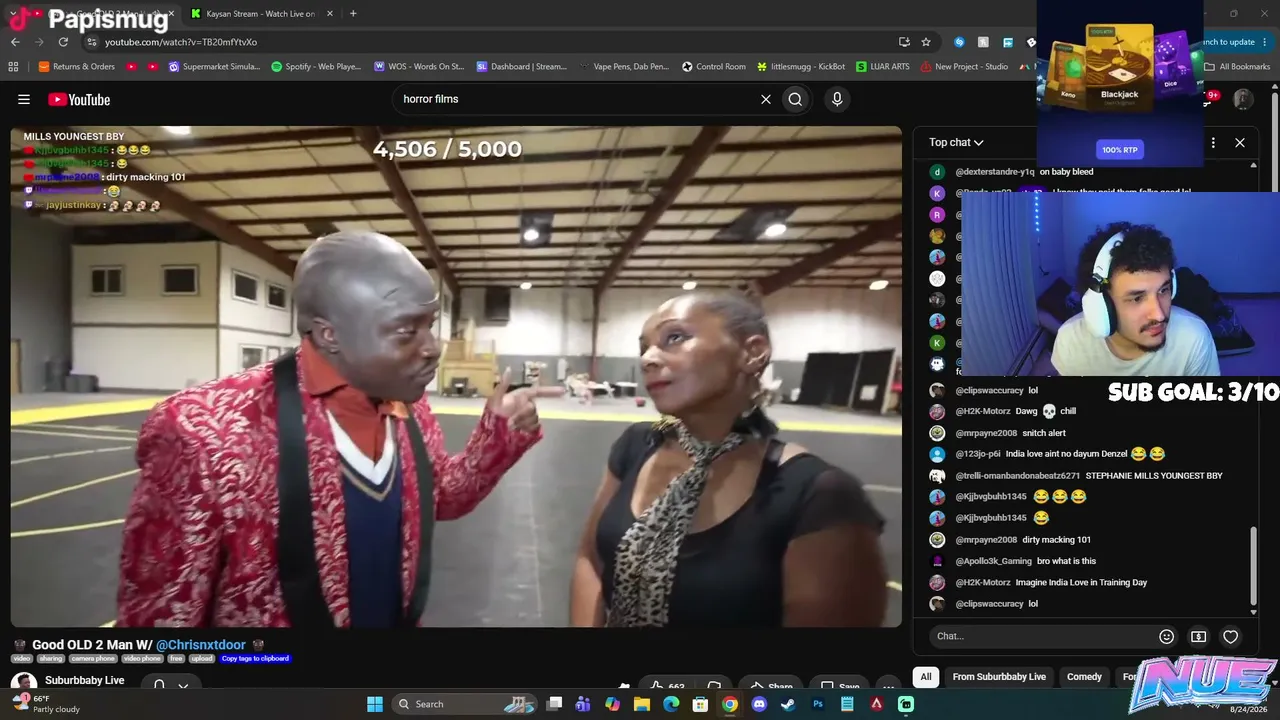Click the Save button under the video
The height and width of the screenshot is (720, 1280).
(x=840, y=687)
